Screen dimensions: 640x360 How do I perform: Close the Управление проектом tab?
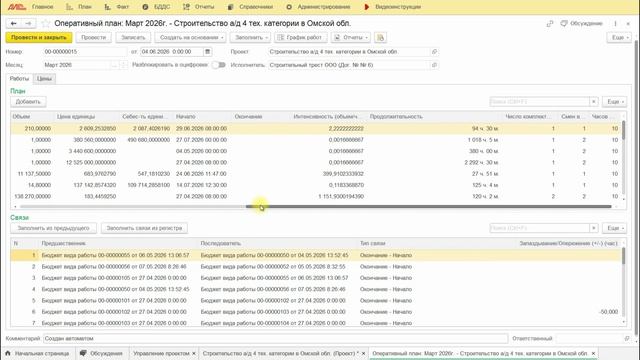pos(194,353)
